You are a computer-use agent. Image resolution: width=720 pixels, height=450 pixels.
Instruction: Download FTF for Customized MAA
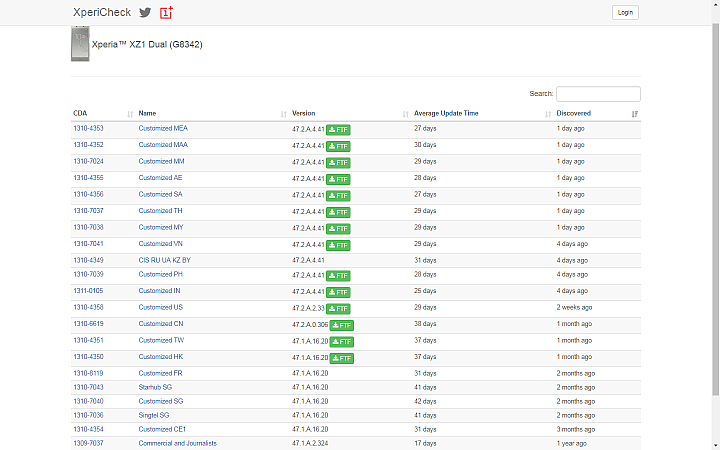[x=338, y=146]
